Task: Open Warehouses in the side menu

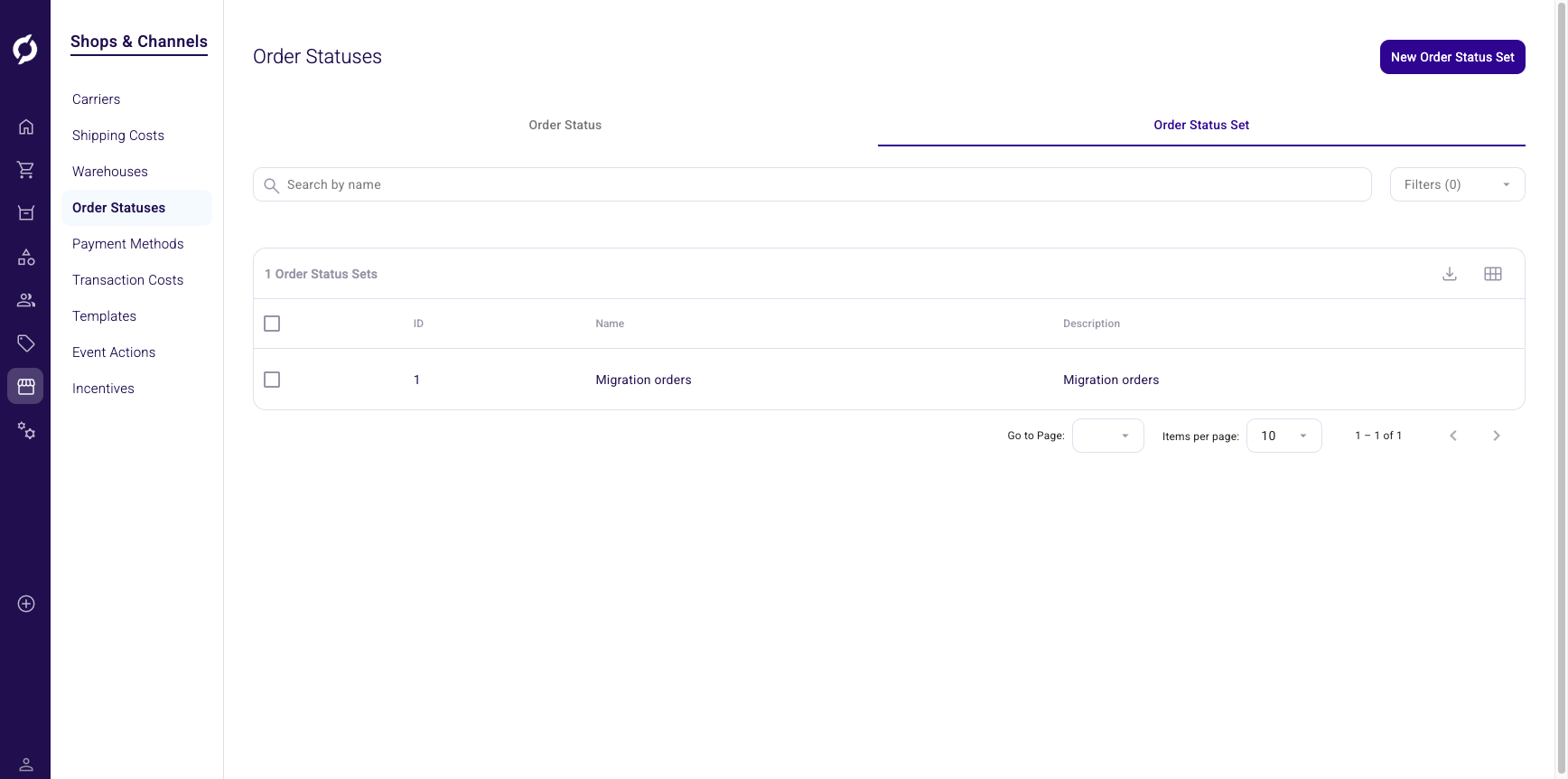Action: tap(110, 172)
